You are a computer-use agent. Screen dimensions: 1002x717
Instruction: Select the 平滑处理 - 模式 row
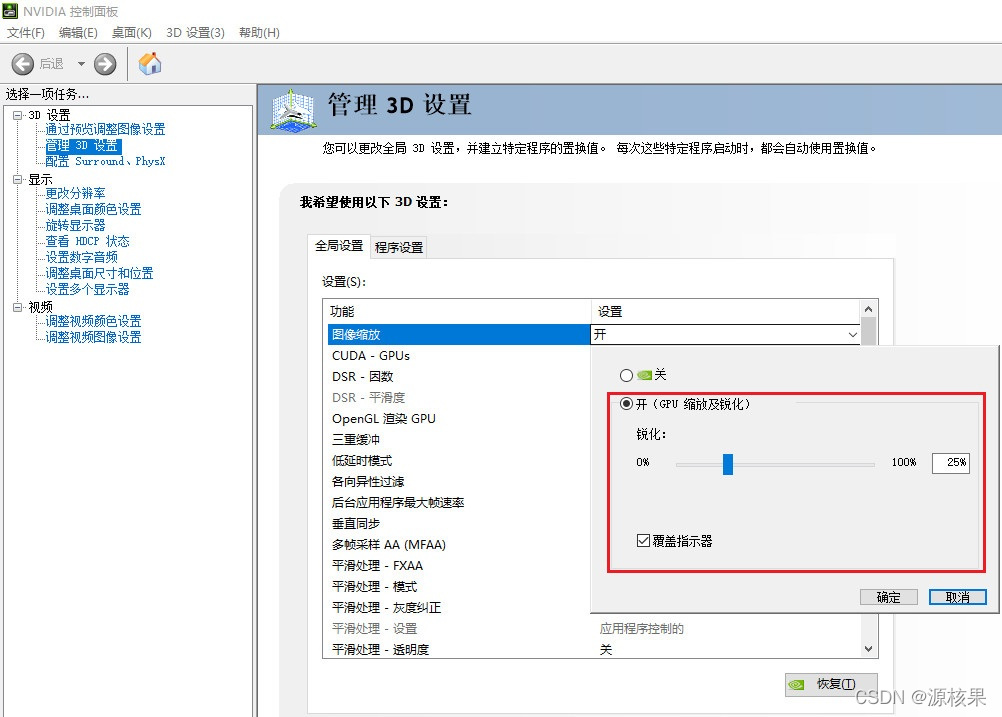click(x=458, y=587)
